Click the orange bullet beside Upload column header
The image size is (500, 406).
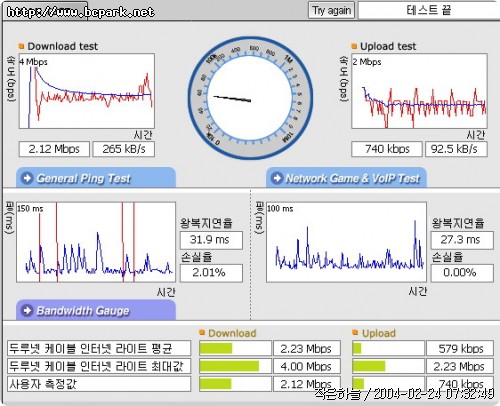click(x=355, y=332)
